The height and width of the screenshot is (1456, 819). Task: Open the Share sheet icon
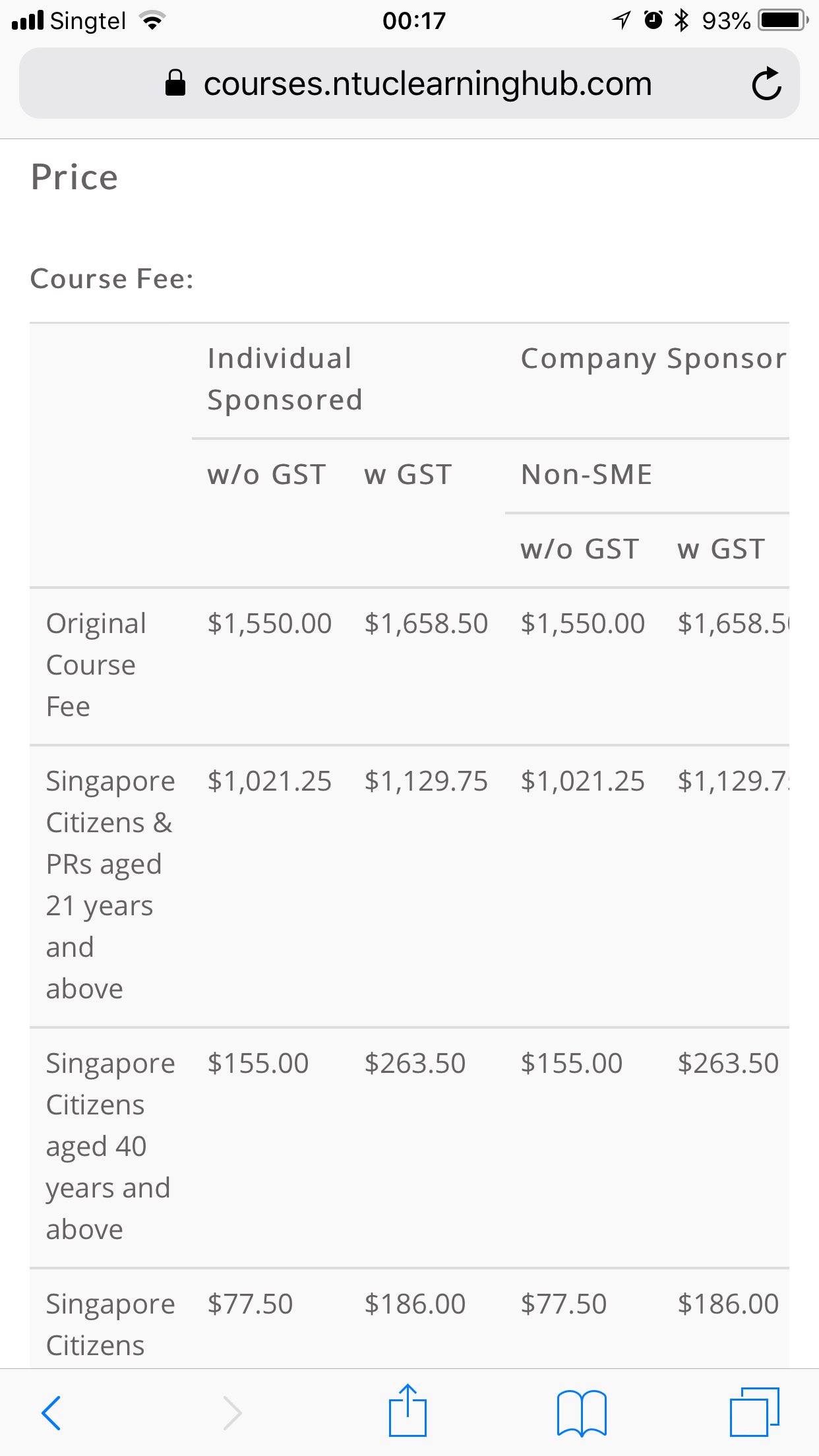408,1410
